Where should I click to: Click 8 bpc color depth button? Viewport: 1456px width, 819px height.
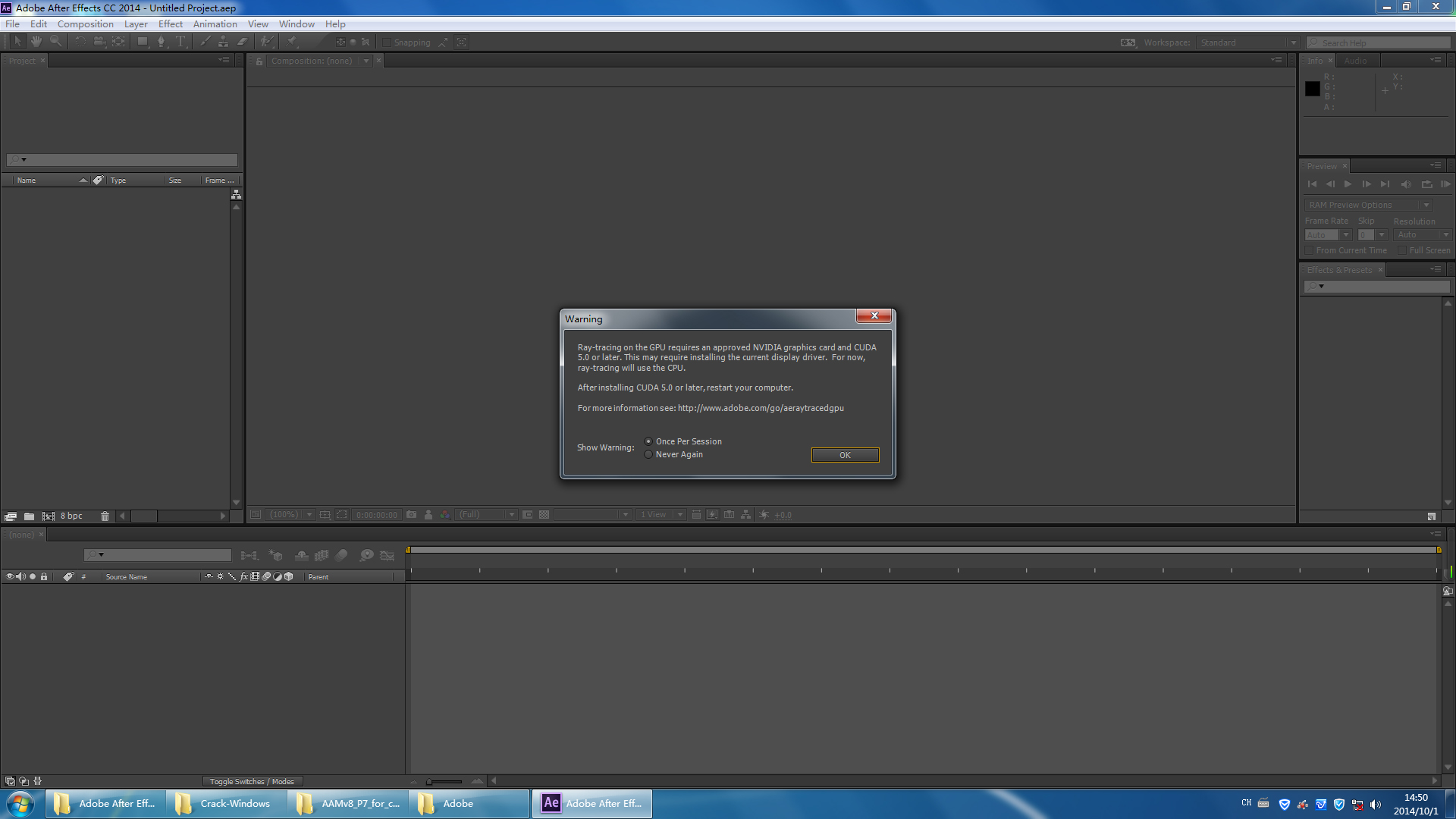(x=71, y=516)
